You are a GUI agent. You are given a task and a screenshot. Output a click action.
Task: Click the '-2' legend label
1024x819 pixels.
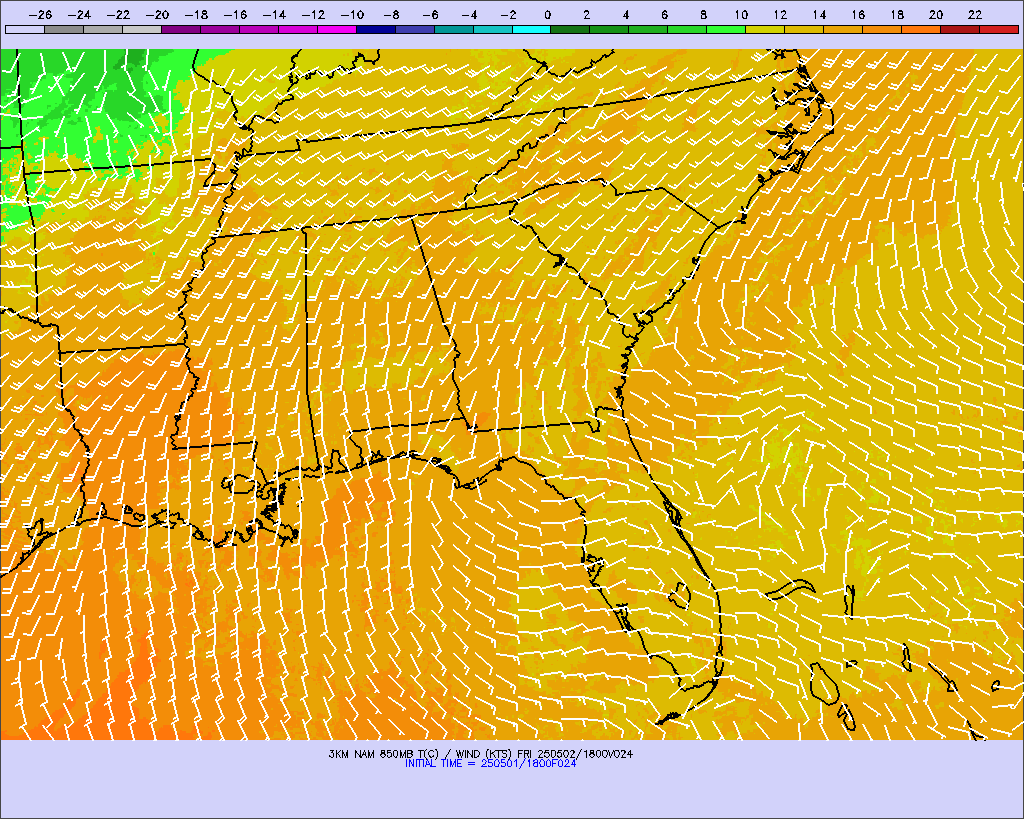tap(508, 14)
